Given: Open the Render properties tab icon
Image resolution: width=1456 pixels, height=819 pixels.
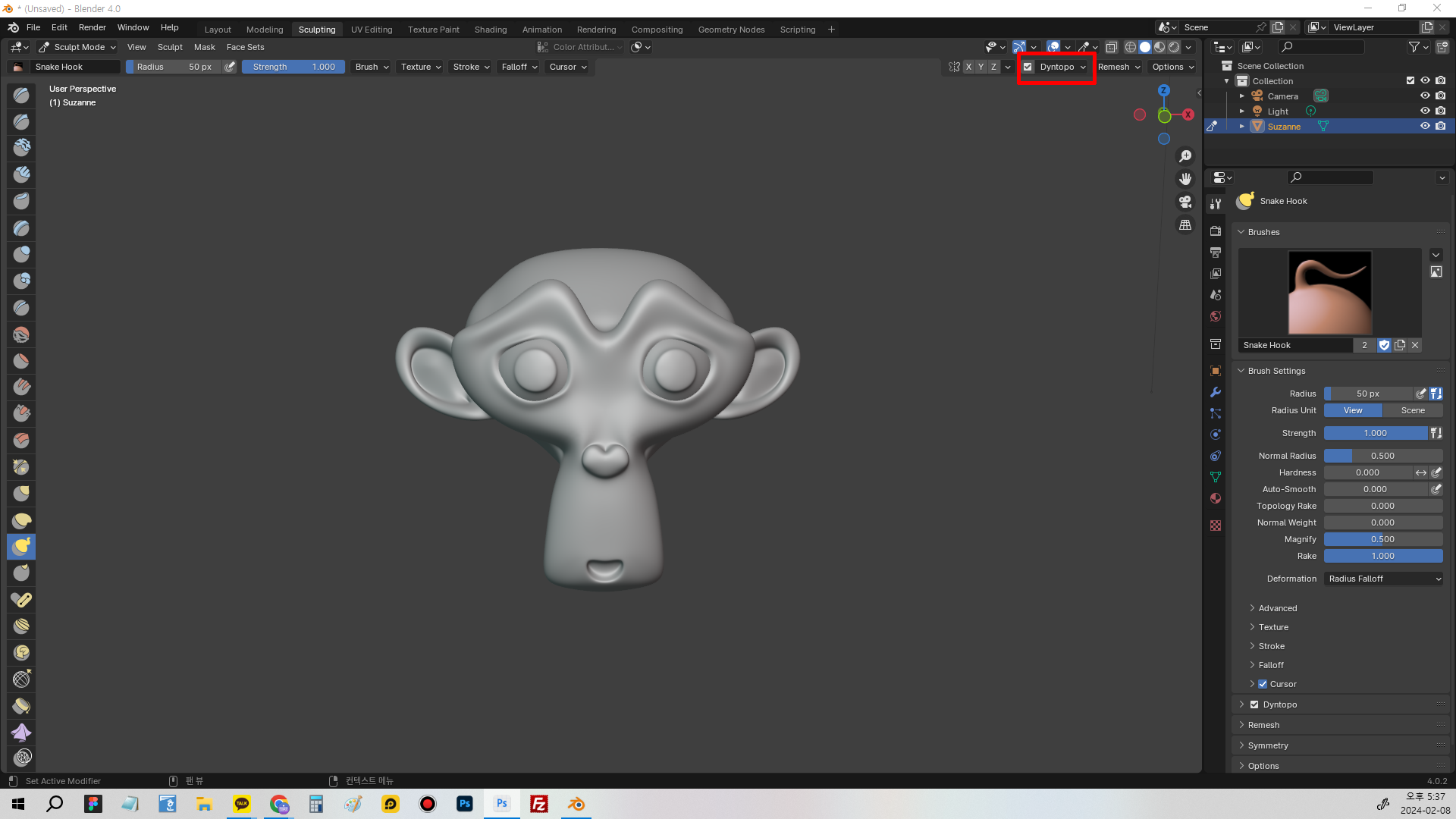Looking at the screenshot, I should tap(1216, 231).
